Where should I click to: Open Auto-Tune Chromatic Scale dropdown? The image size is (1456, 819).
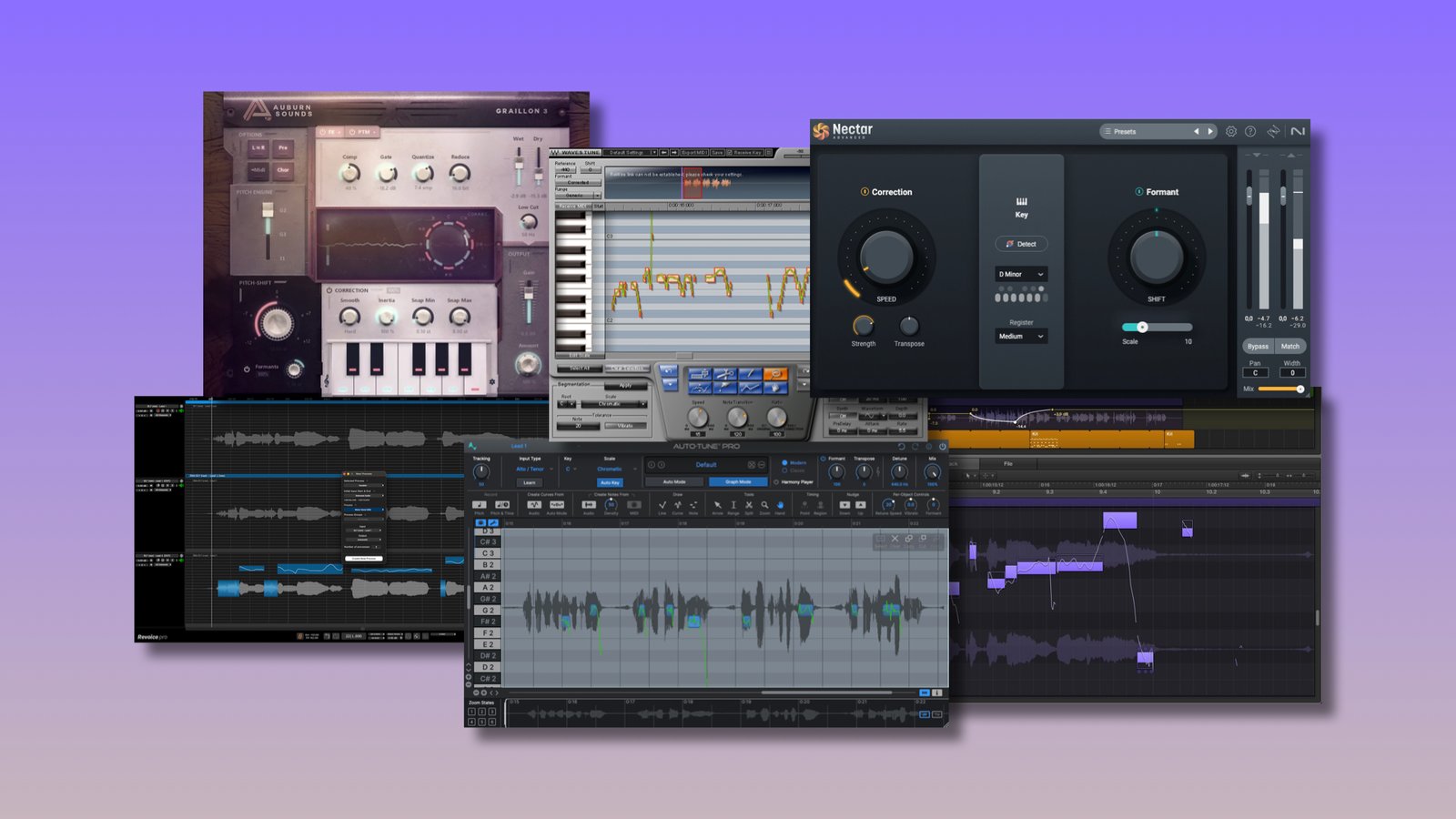(x=617, y=469)
